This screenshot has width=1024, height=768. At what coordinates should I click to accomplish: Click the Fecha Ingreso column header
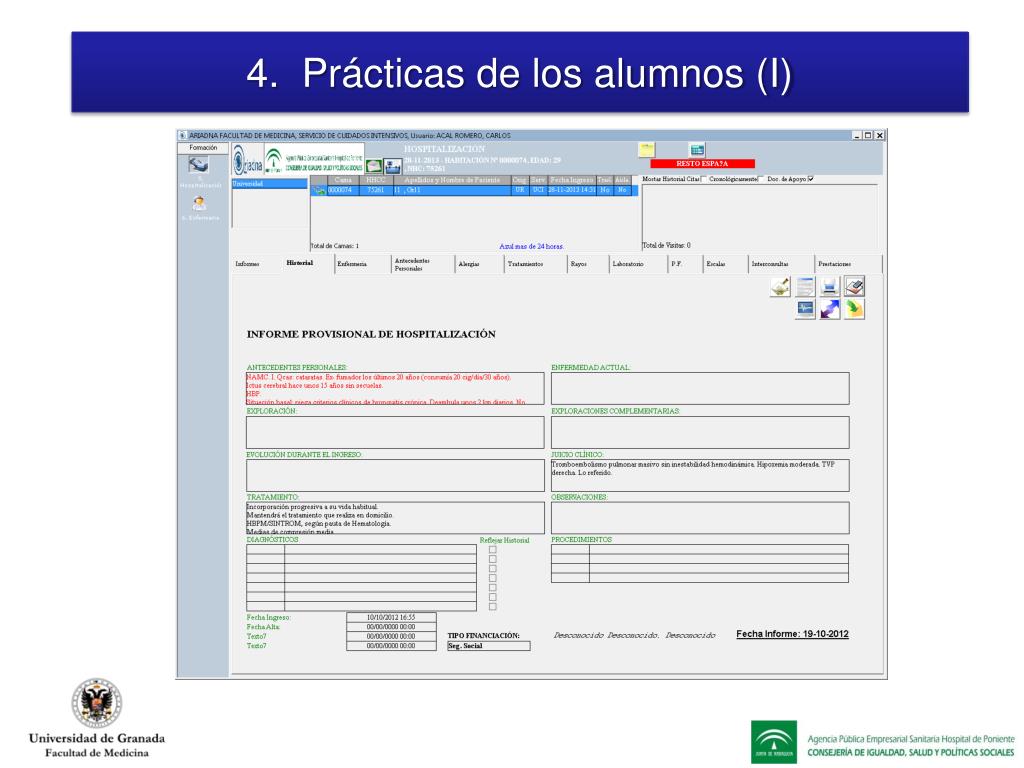[x=571, y=180]
